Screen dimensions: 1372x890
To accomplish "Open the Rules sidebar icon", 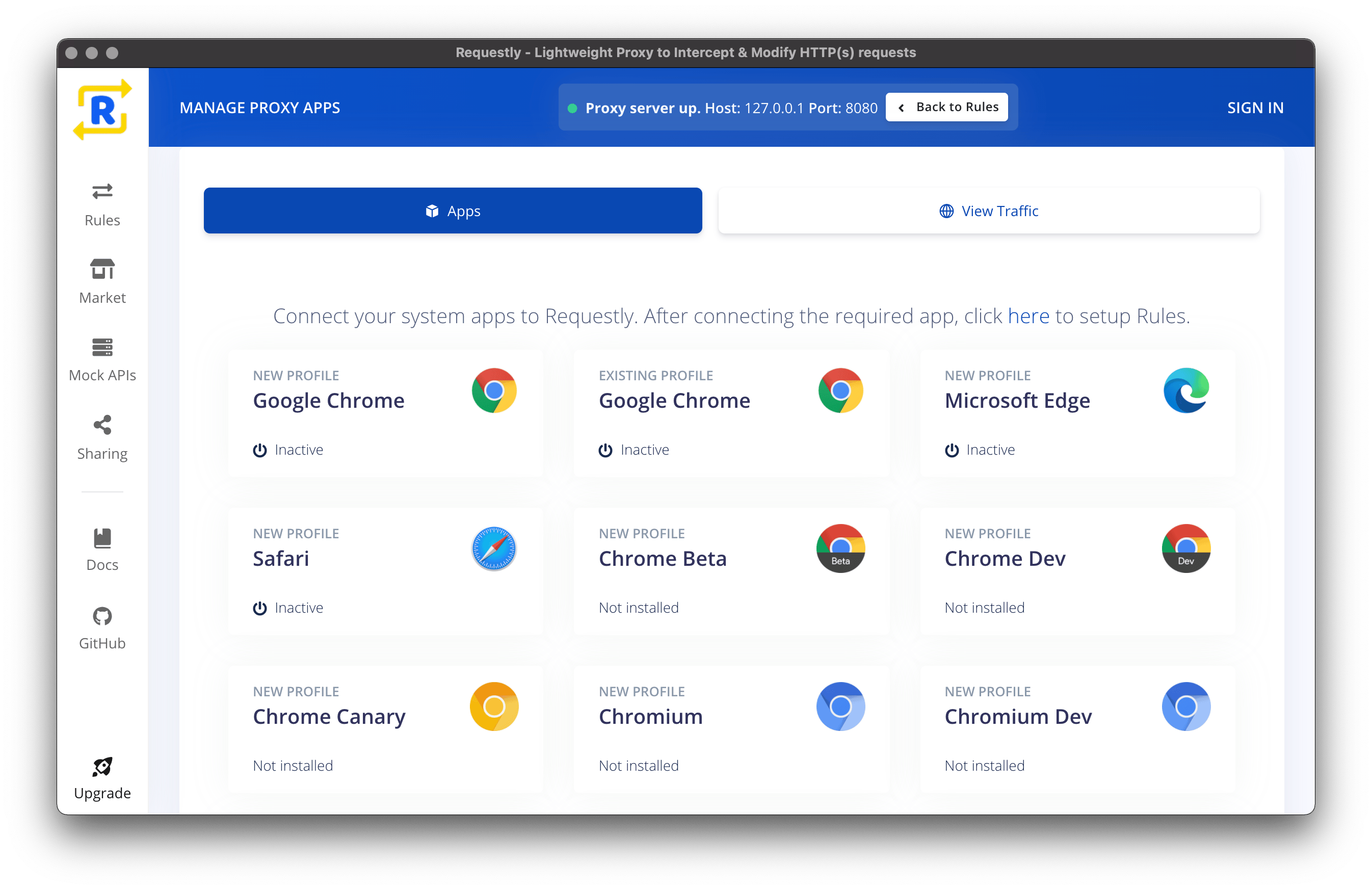I will (x=102, y=191).
